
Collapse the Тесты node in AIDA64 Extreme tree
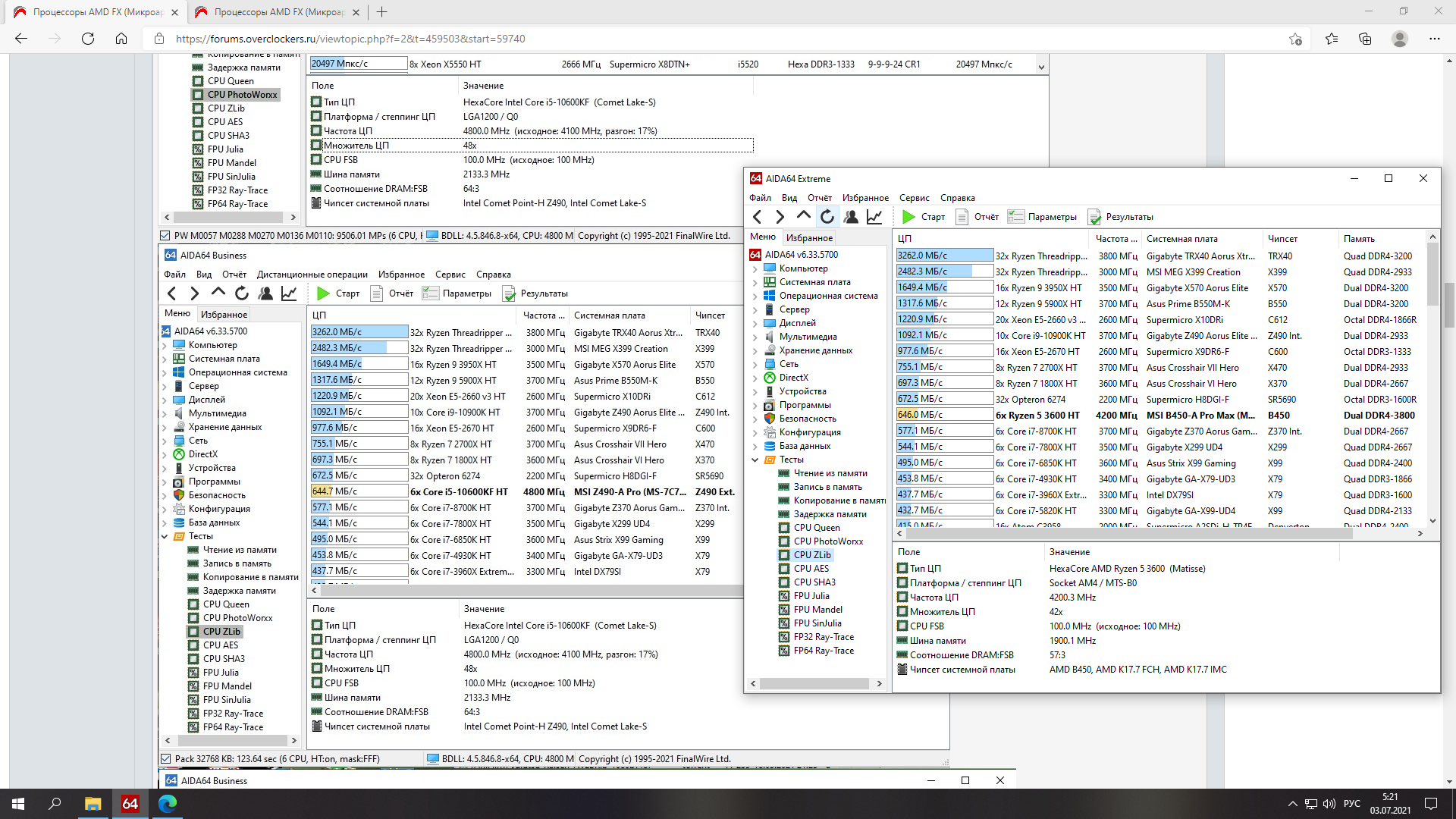pos(755,460)
